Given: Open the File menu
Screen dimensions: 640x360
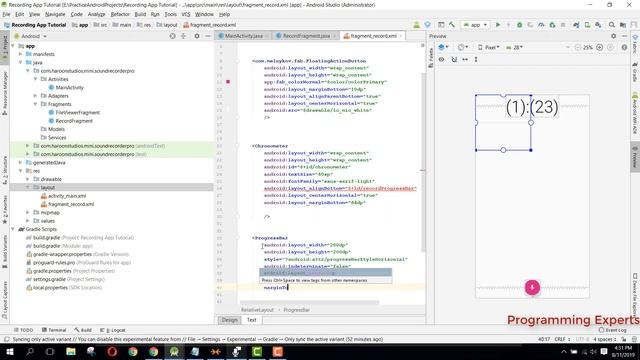Looking at the screenshot, I should coord(7,14).
